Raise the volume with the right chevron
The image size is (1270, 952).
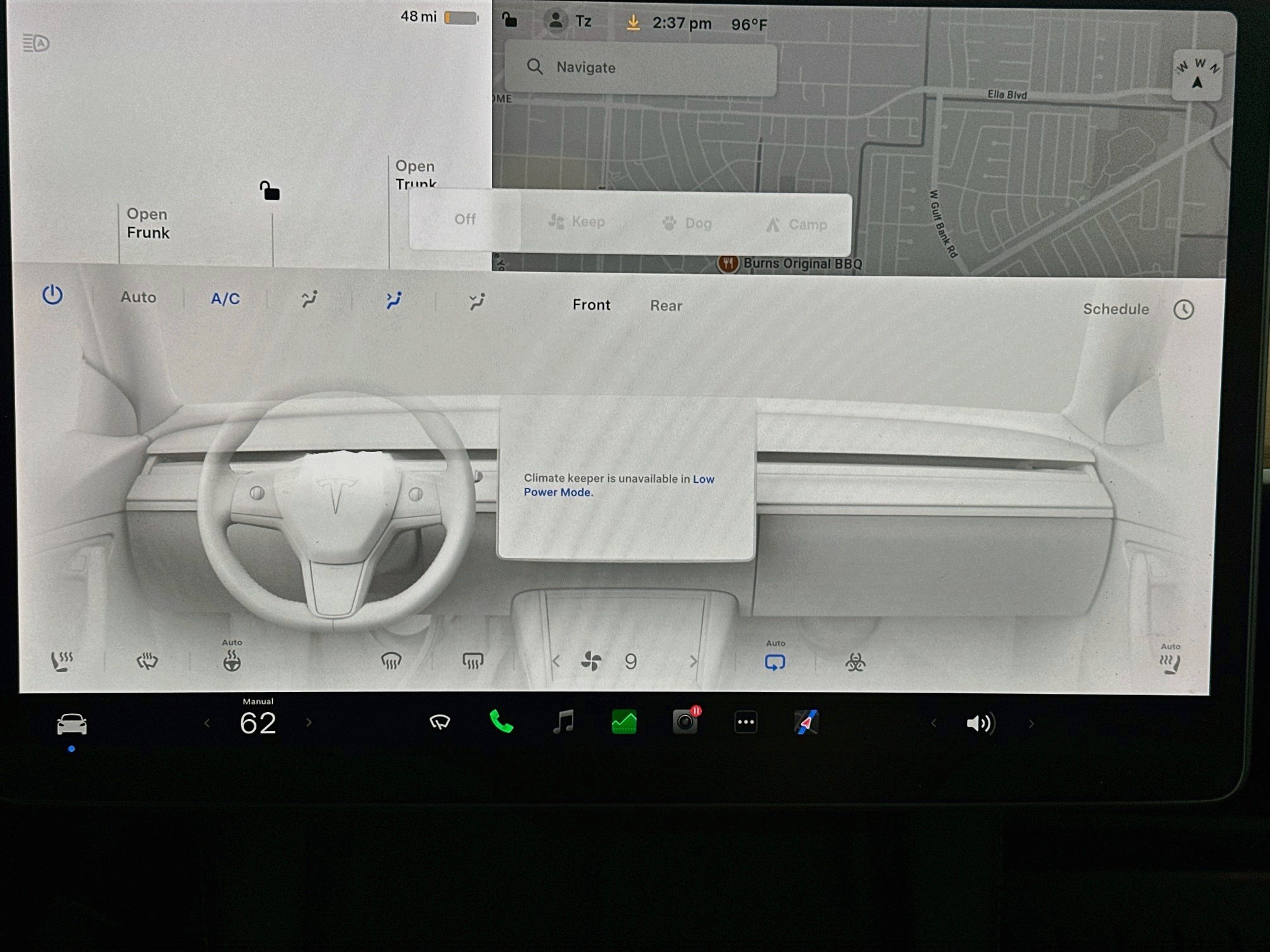[x=1031, y=724]
